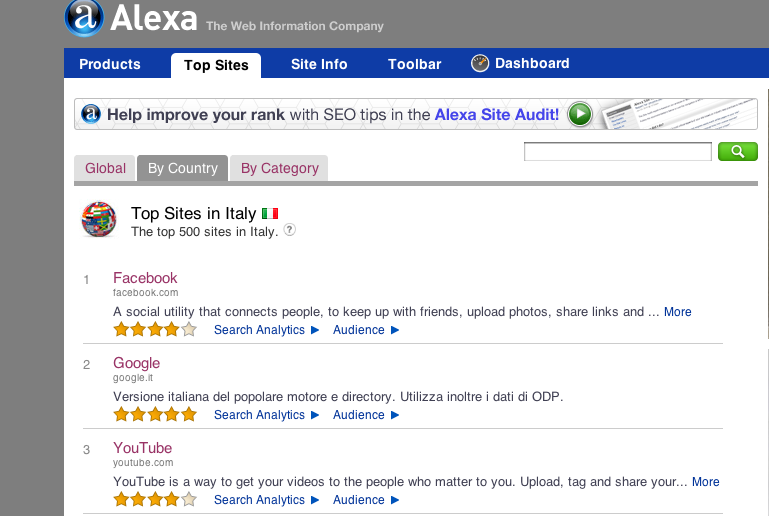Image resolution: width=769 pixels, height=516 pixels.
Task: View the Audience link for YouTube
Action: pyautogui.click(x=359, y=500)
